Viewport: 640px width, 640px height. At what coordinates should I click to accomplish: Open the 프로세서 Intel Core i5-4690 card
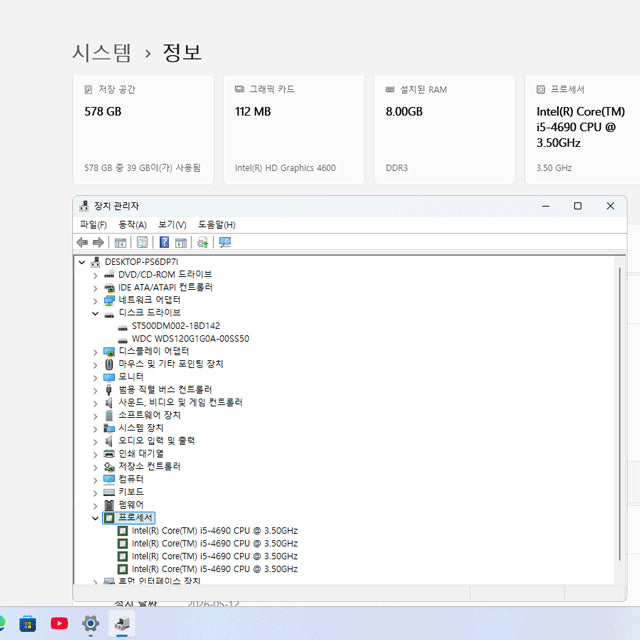(x=582, y=129)
